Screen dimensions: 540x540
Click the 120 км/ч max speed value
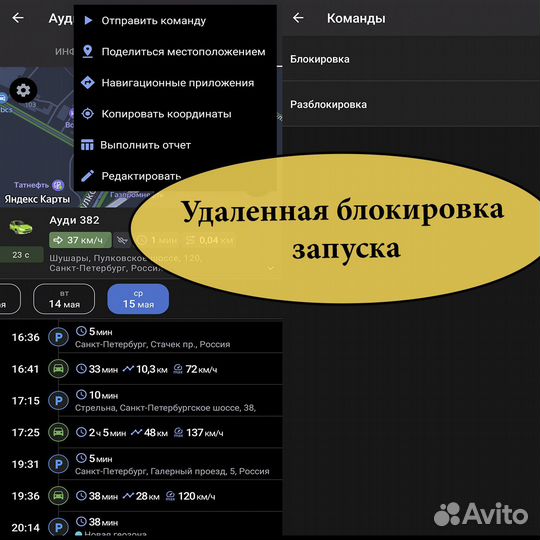click(x=197, y=496)
